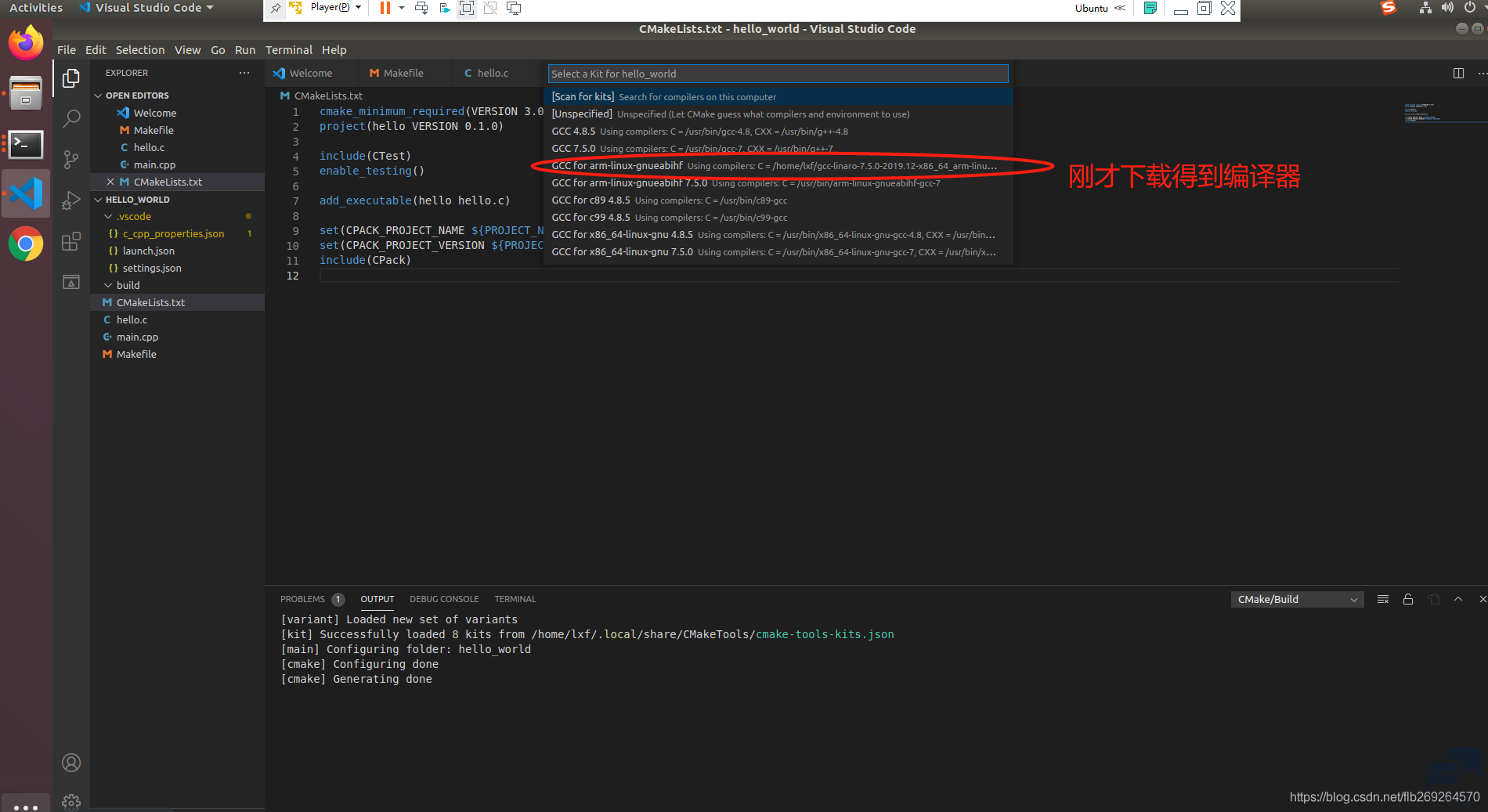Select GCC for x86_64-linux-gnu 7.5.0 kit
This screenshot has width=1488, height=812.
pyautogui.click(x=778, y=252)
